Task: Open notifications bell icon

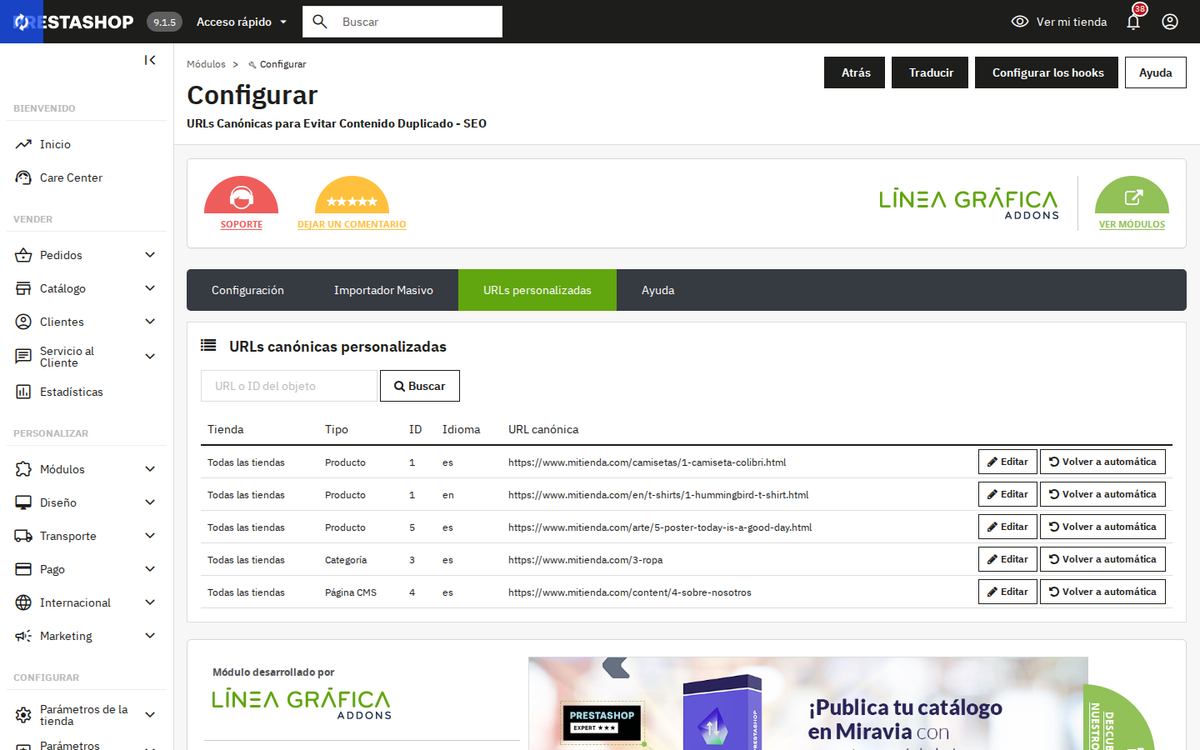Action: pos(1133,21)
